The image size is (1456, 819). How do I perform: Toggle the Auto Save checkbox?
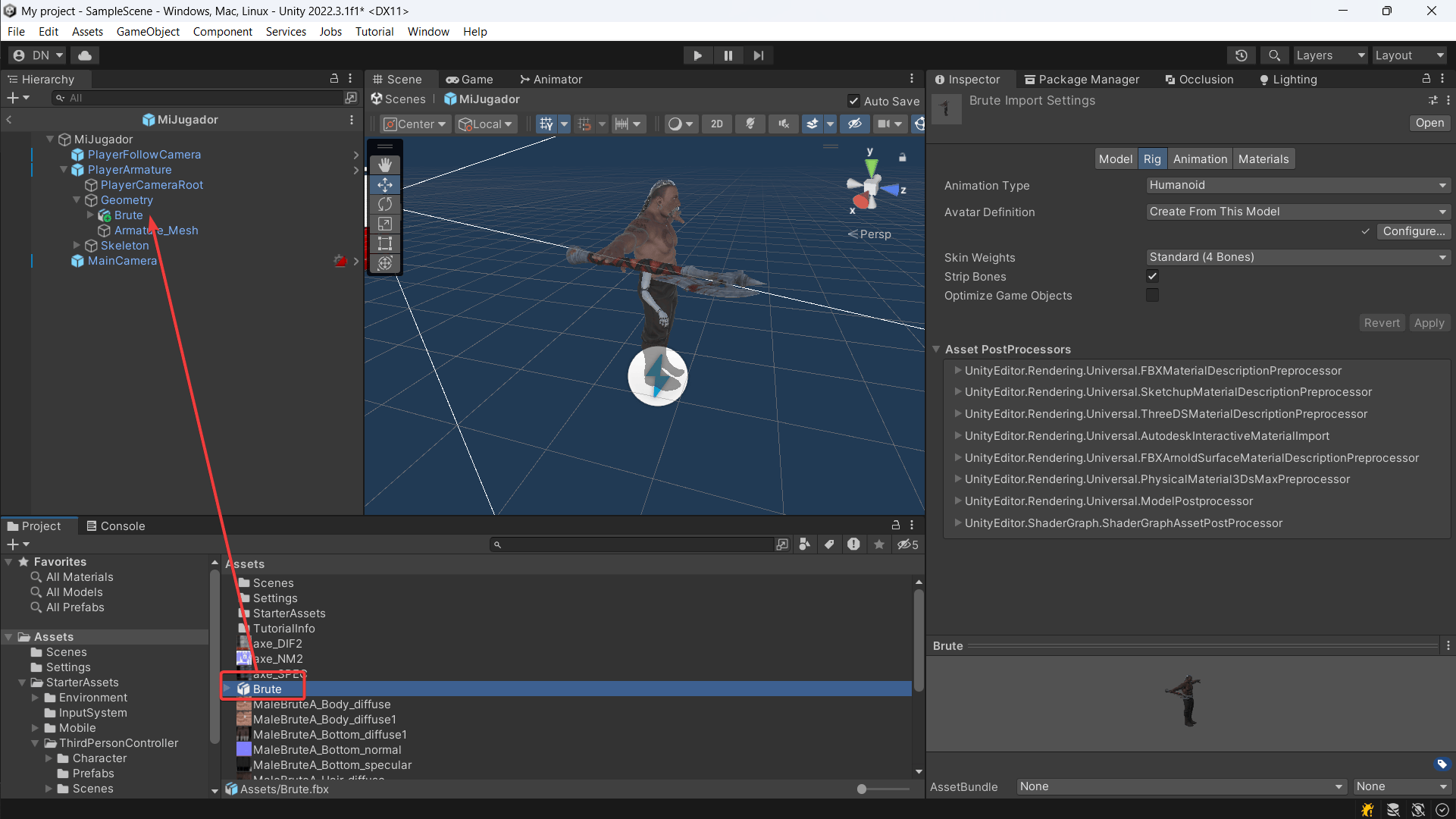(x=853, y=101)
